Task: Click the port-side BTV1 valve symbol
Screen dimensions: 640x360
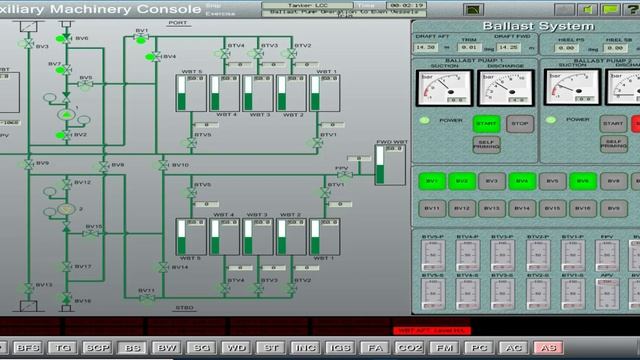Action: pos(317,143)
